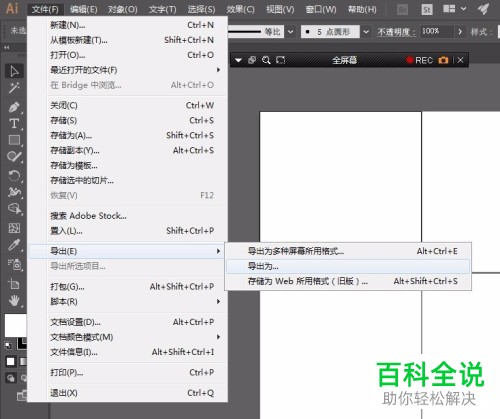Click the Bridge (Br) icon

pyautogui.click(x=402, y=10)
